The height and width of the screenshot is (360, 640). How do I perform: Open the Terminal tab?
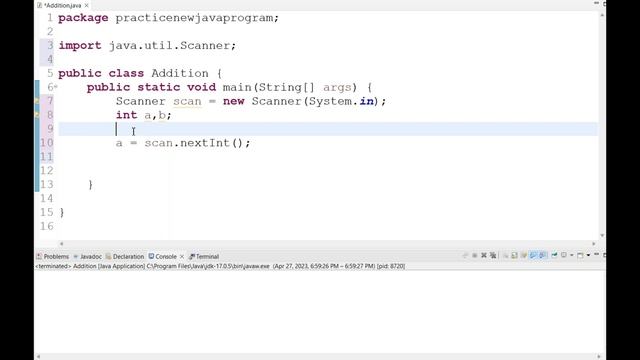204,256
